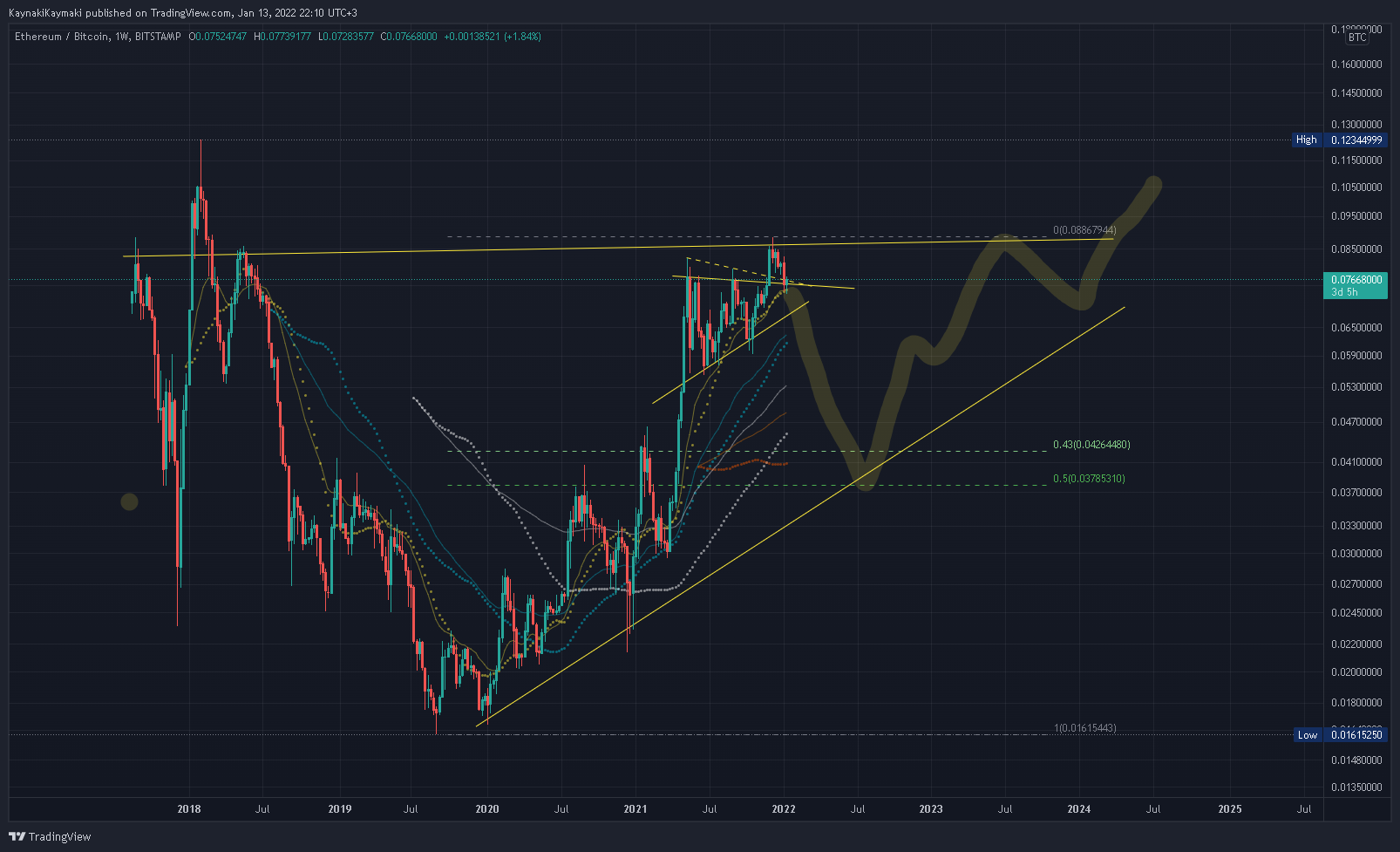Click price axis label 0.13000000
This screenshot has width=1400, height=852.
[x=1356, y=125]
